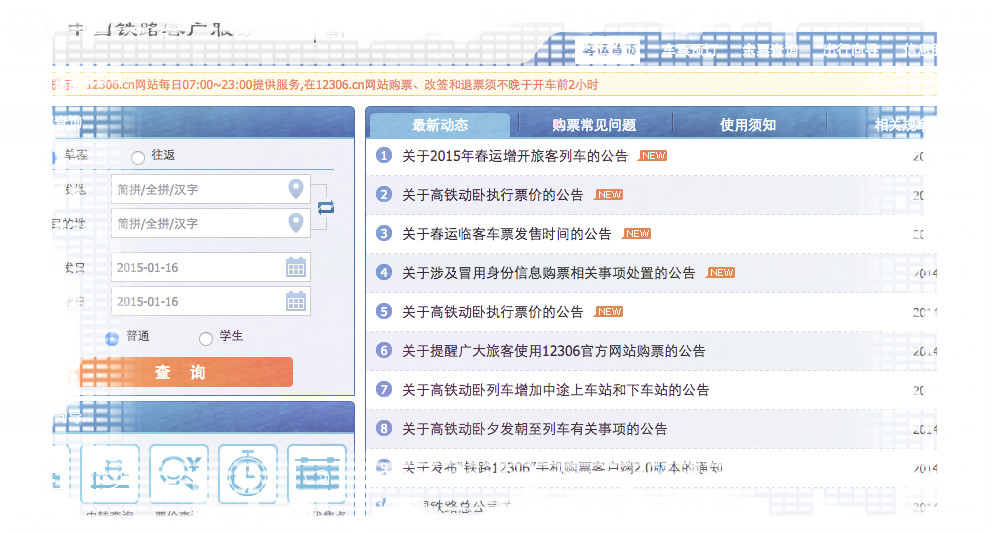This screenshot has height=533, width=992.
Task: Open the 春运临客车票发售时间 announcement
Action: (506, 234)
